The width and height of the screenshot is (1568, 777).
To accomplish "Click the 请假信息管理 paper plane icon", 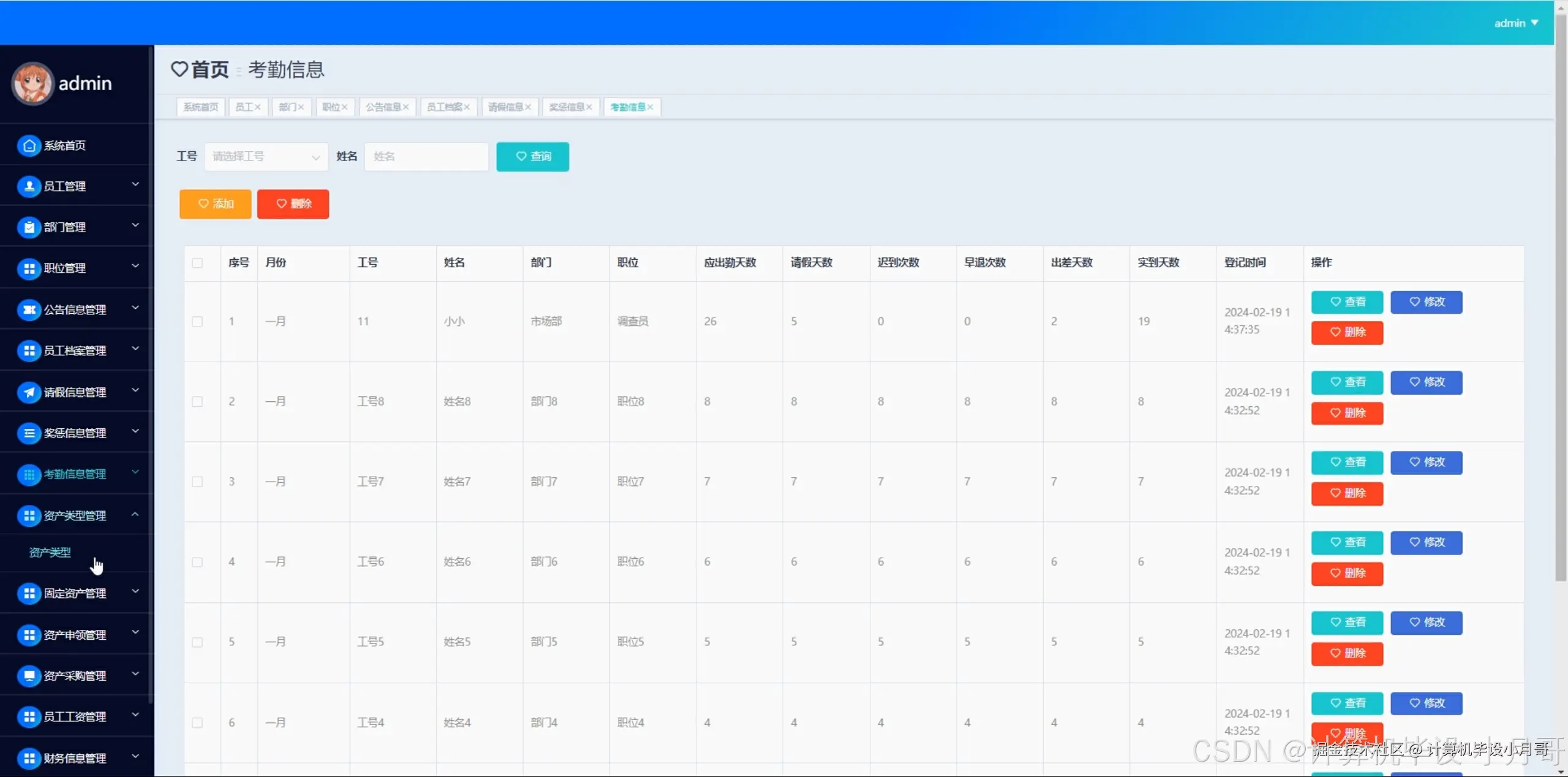I will (x=29, y=392).
